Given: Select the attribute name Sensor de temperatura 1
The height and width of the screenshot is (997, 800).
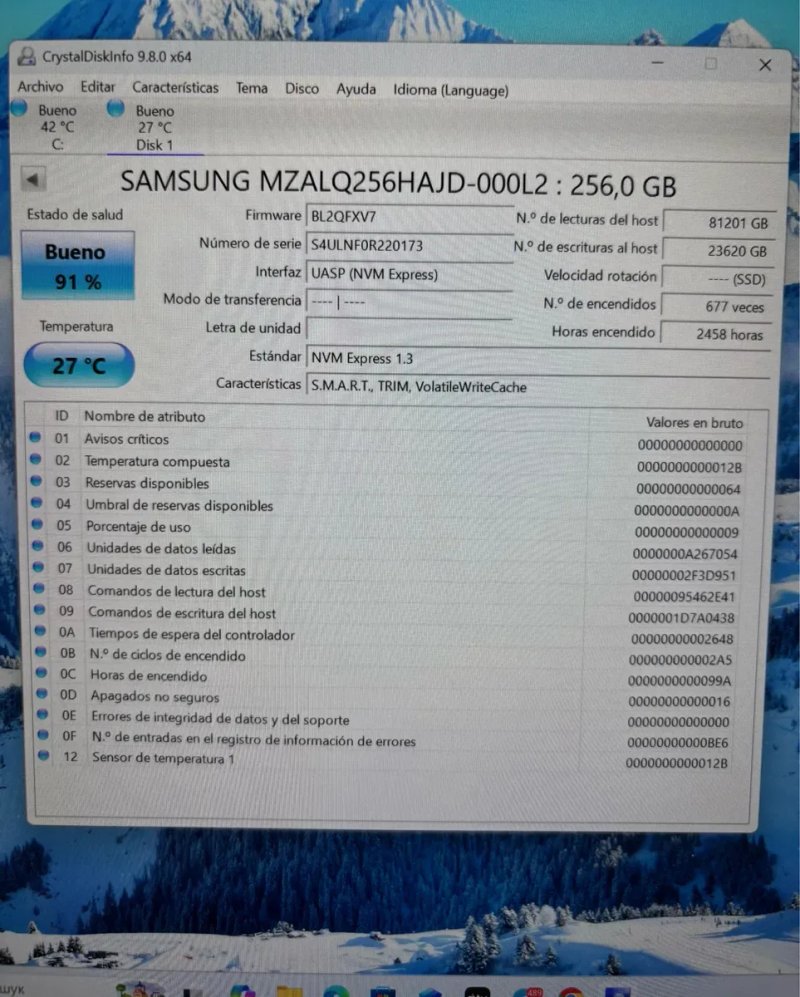Looking at the screenshot, I should coord(163,758).
